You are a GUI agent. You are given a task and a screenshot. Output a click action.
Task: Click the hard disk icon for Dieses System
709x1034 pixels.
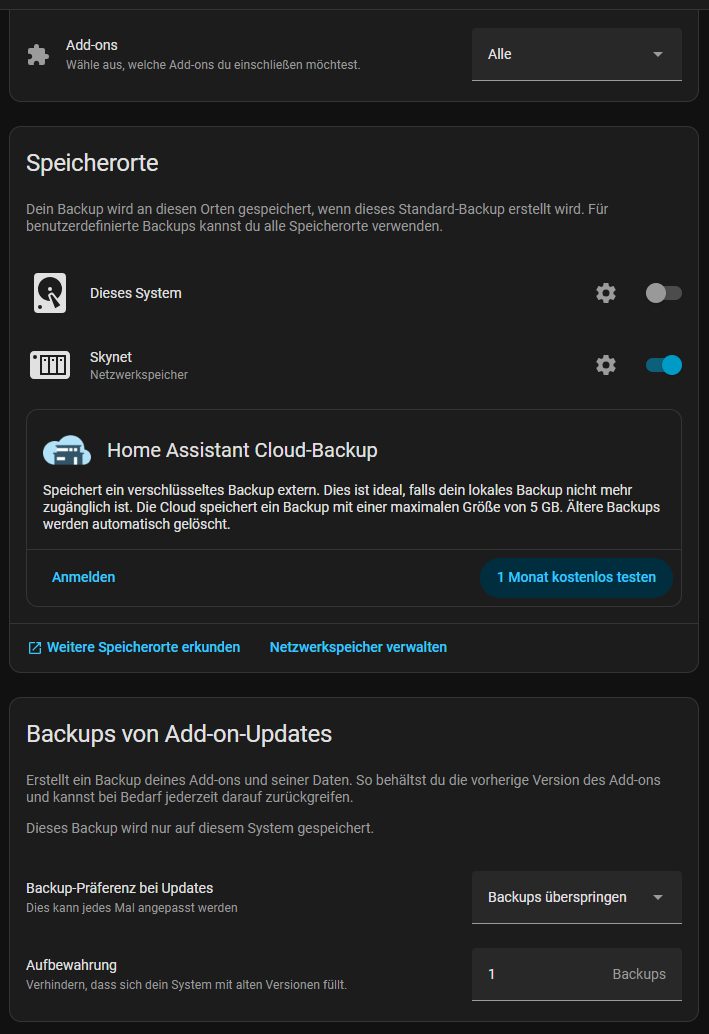50,293
